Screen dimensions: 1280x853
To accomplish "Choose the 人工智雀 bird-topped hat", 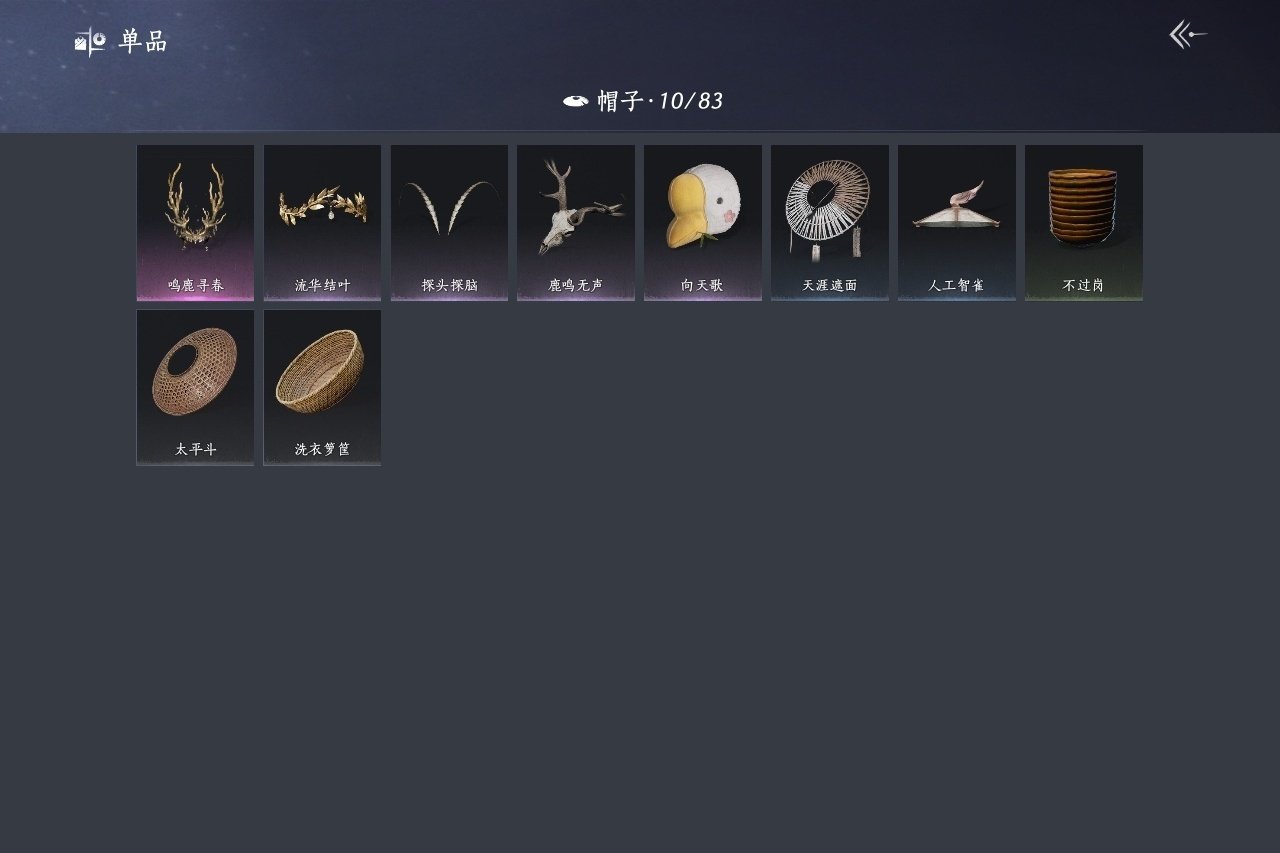I will 957,223.
